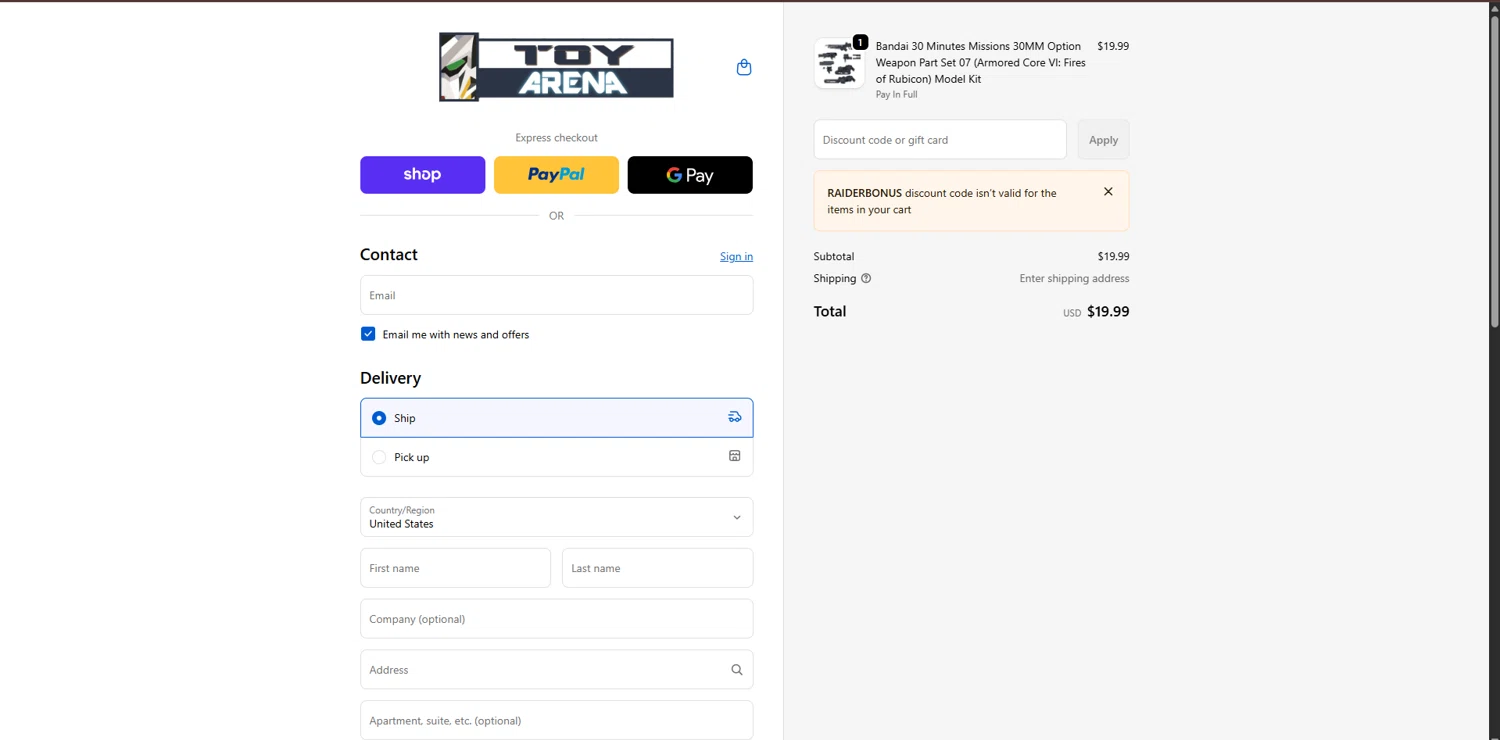Click the Toy Arena logo
The height and width of the screenshot is (740, 1500).
click(x=556, y=67)
